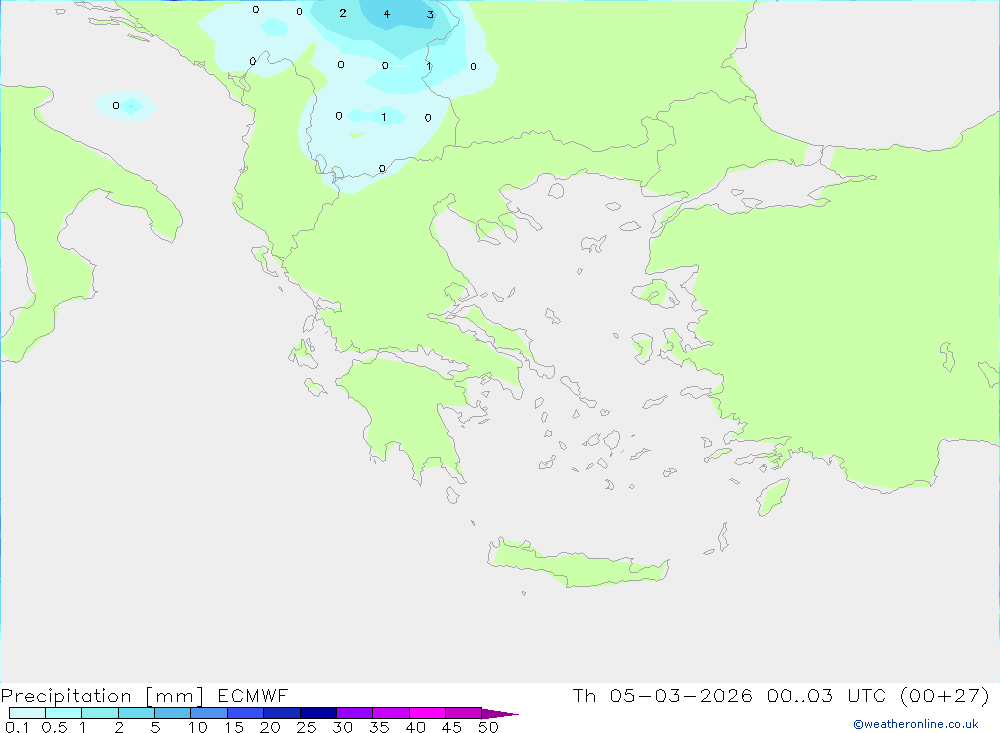Click the island of Rhodes on the map
Viewport: 1000px width, 733px height.
(773, 498)
